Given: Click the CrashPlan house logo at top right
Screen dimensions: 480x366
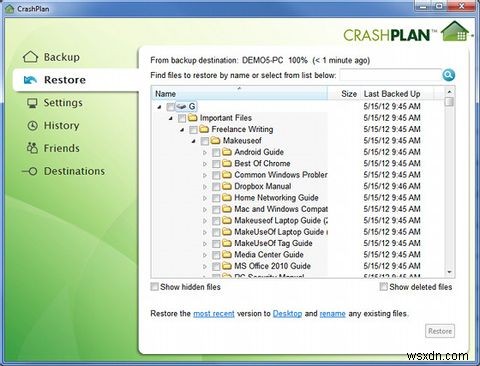Looking at the screenshot, I should [x=455, y=32].
